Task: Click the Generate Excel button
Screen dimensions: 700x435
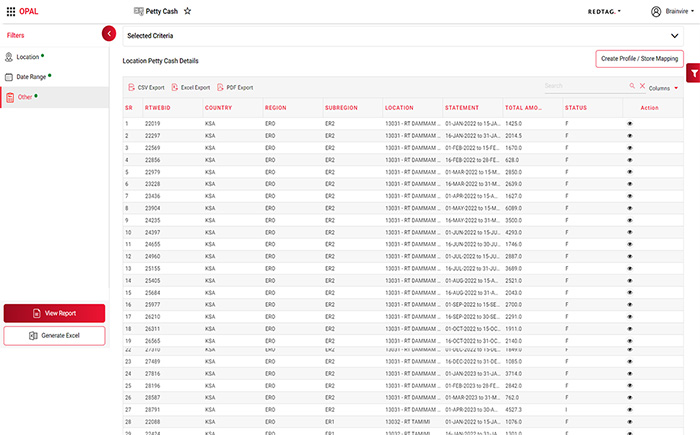Action: (x=54, y=335)
